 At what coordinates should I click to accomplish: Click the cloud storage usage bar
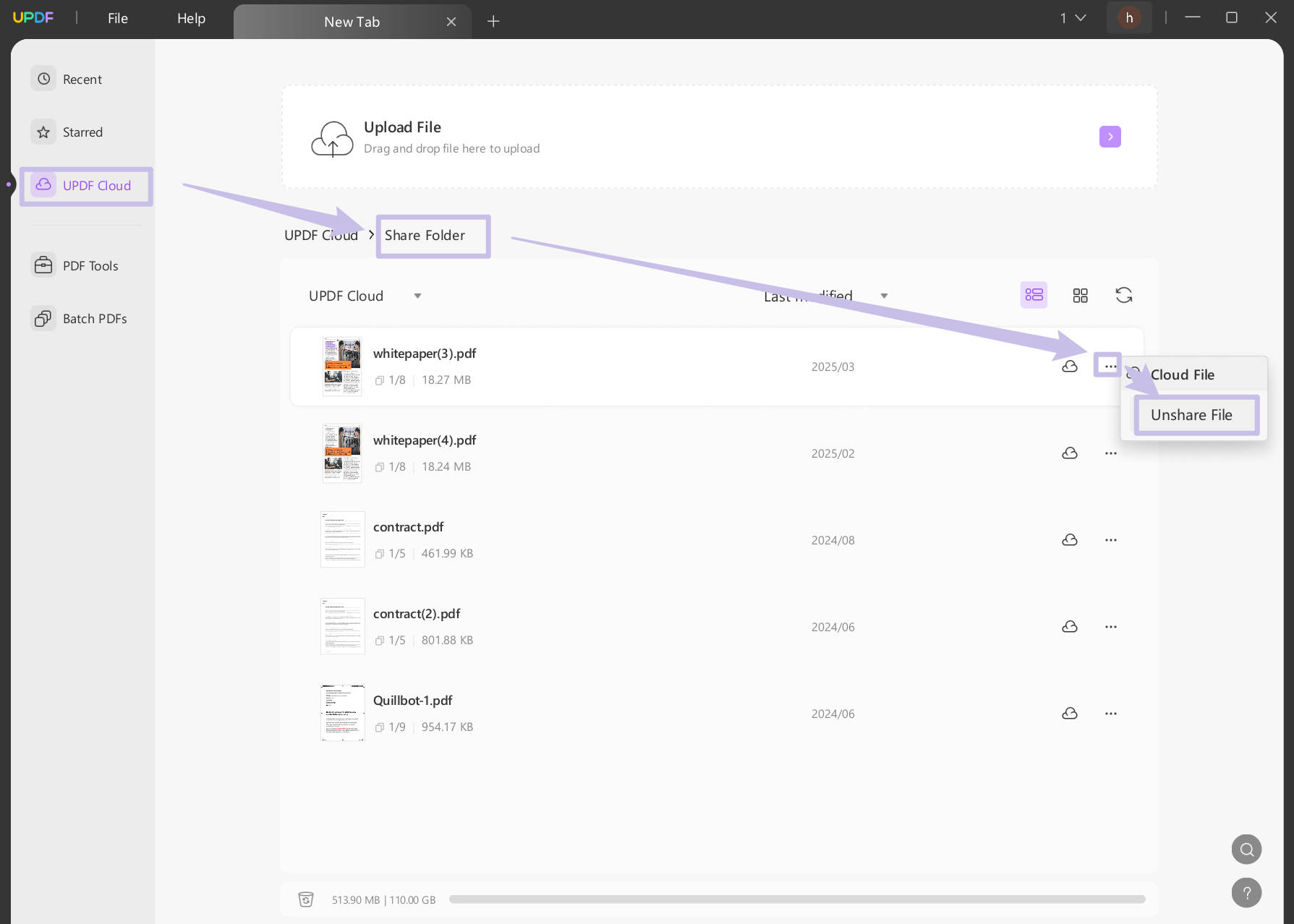[796, 899]
